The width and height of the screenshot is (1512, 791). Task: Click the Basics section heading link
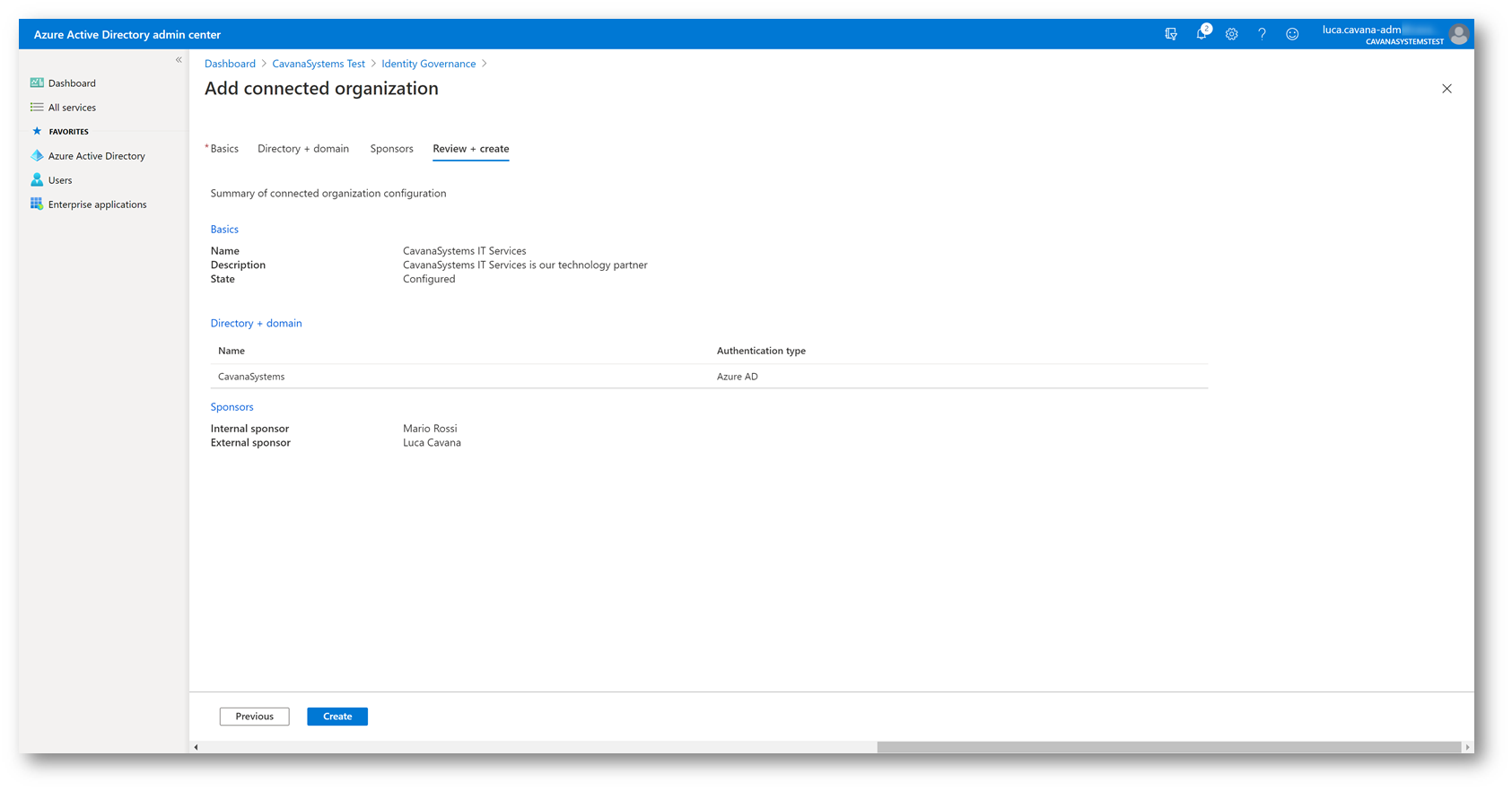pos(224,230)
